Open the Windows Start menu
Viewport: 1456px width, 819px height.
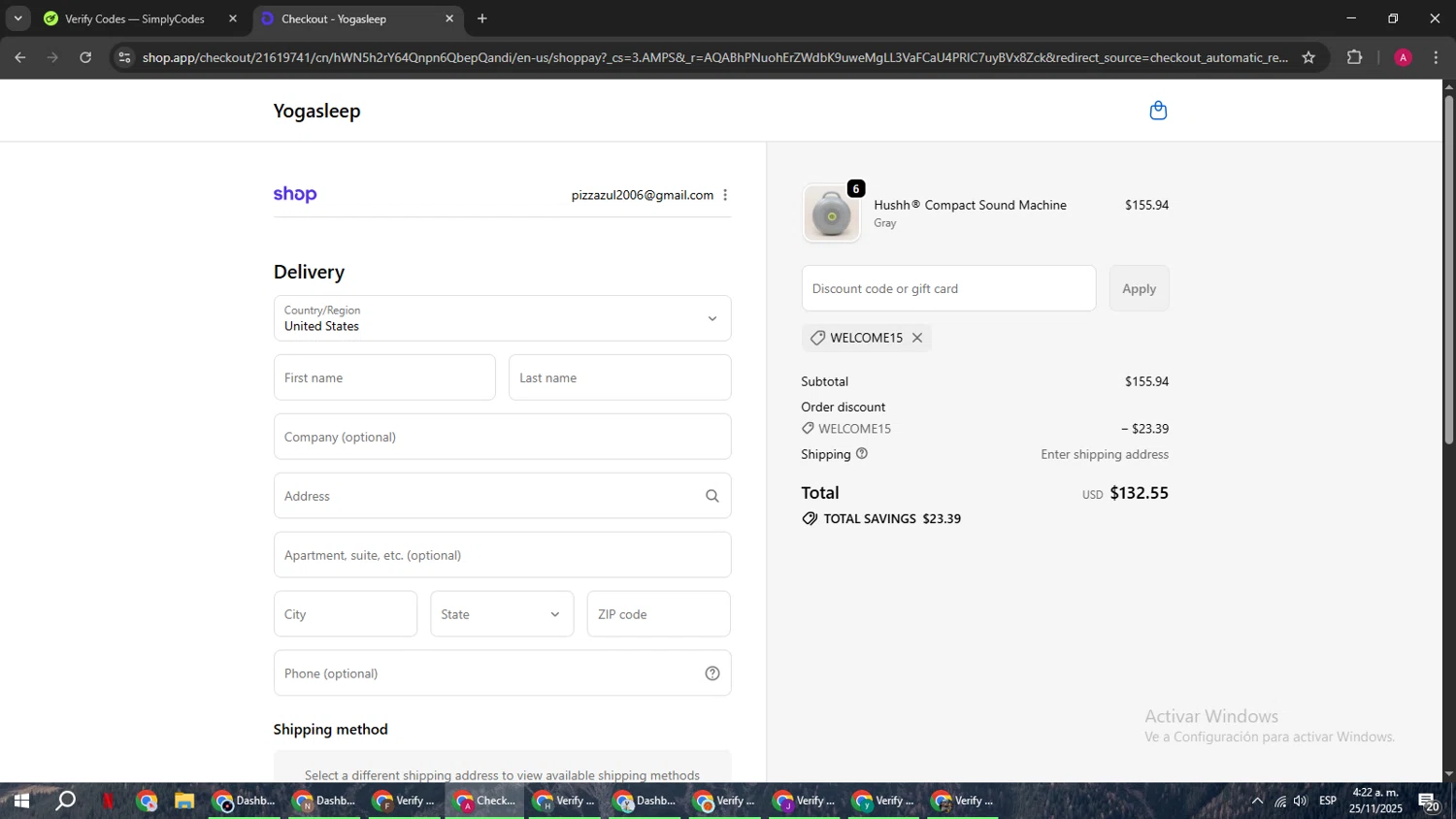pos(20,802)
